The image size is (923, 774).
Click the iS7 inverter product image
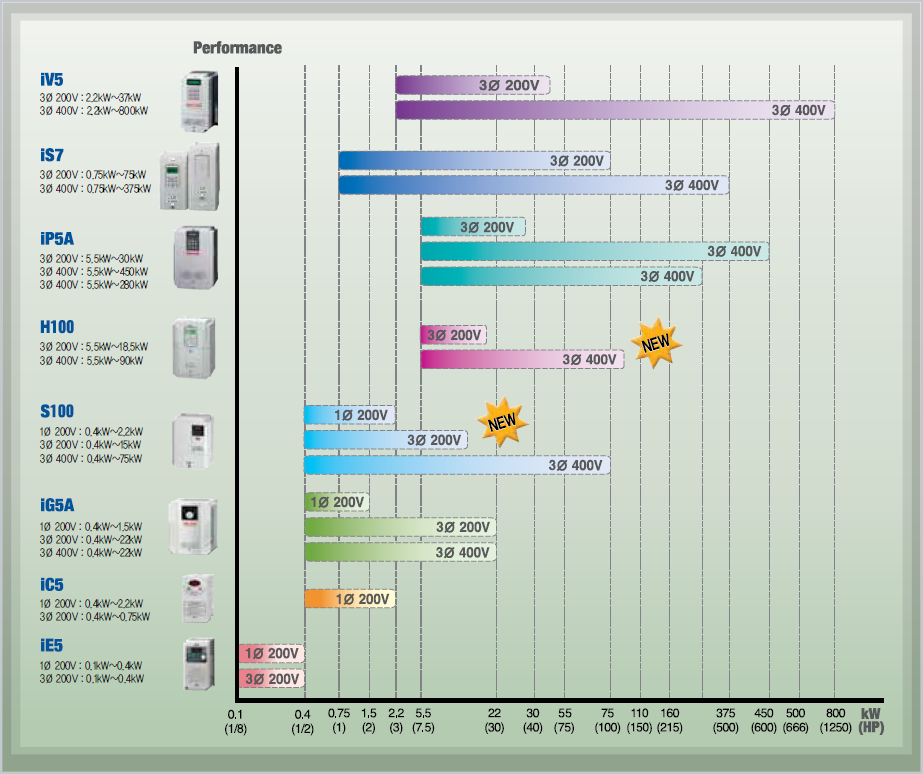[188, 176]
